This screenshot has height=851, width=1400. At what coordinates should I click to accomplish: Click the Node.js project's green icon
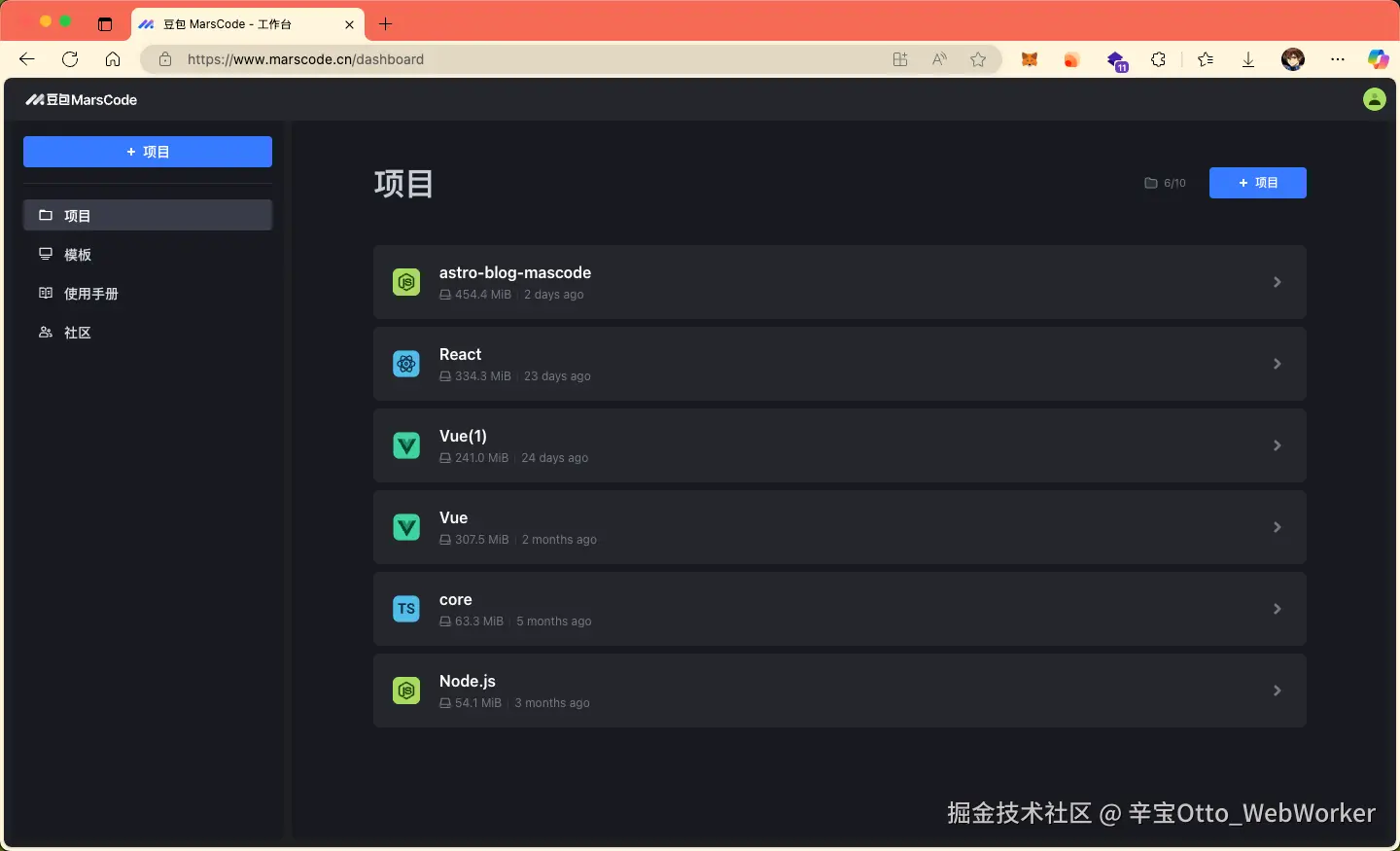pyautogui.click(x=406, y=691)
